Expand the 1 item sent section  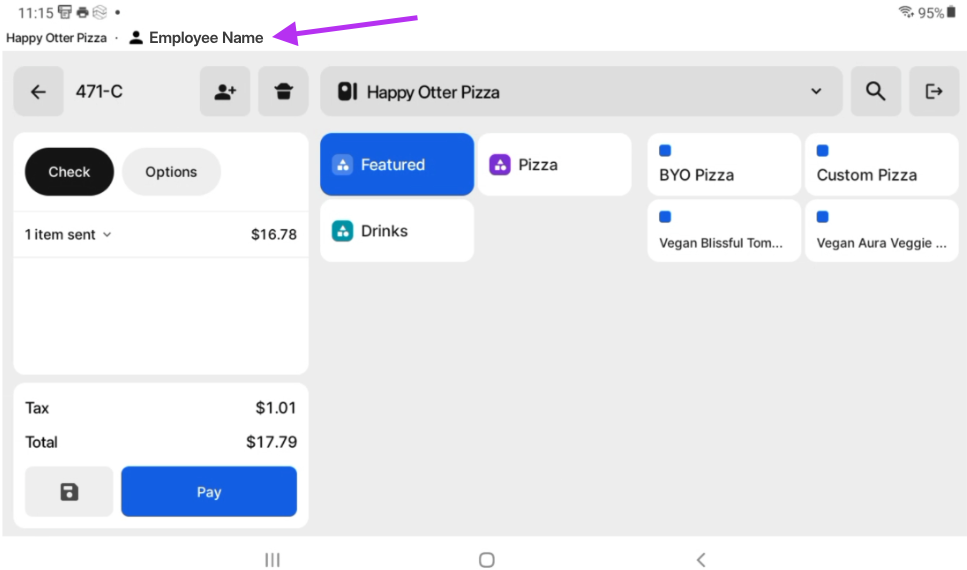click(x=68, y=235)
